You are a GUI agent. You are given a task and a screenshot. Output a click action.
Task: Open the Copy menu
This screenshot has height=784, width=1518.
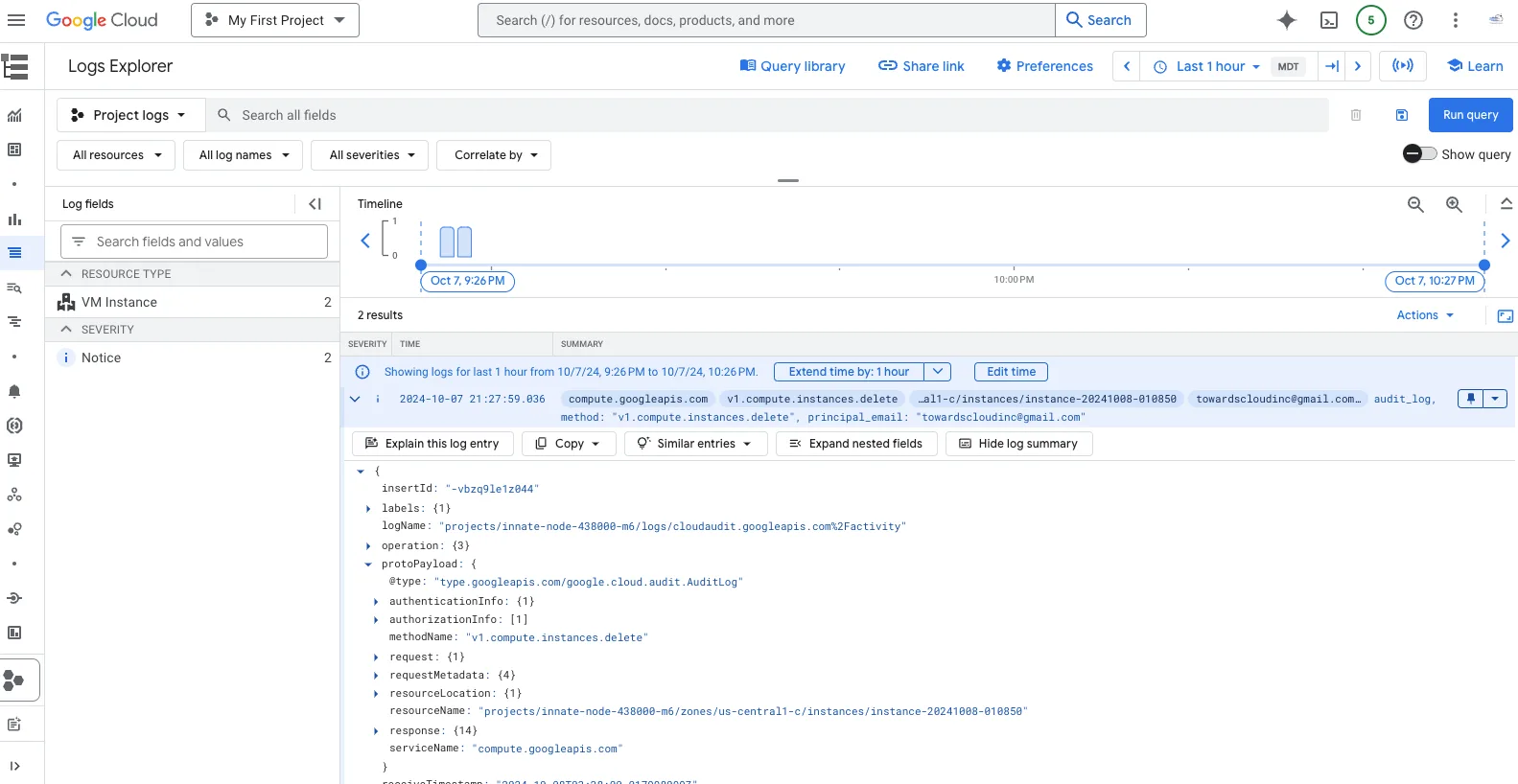tap(569, 444)
